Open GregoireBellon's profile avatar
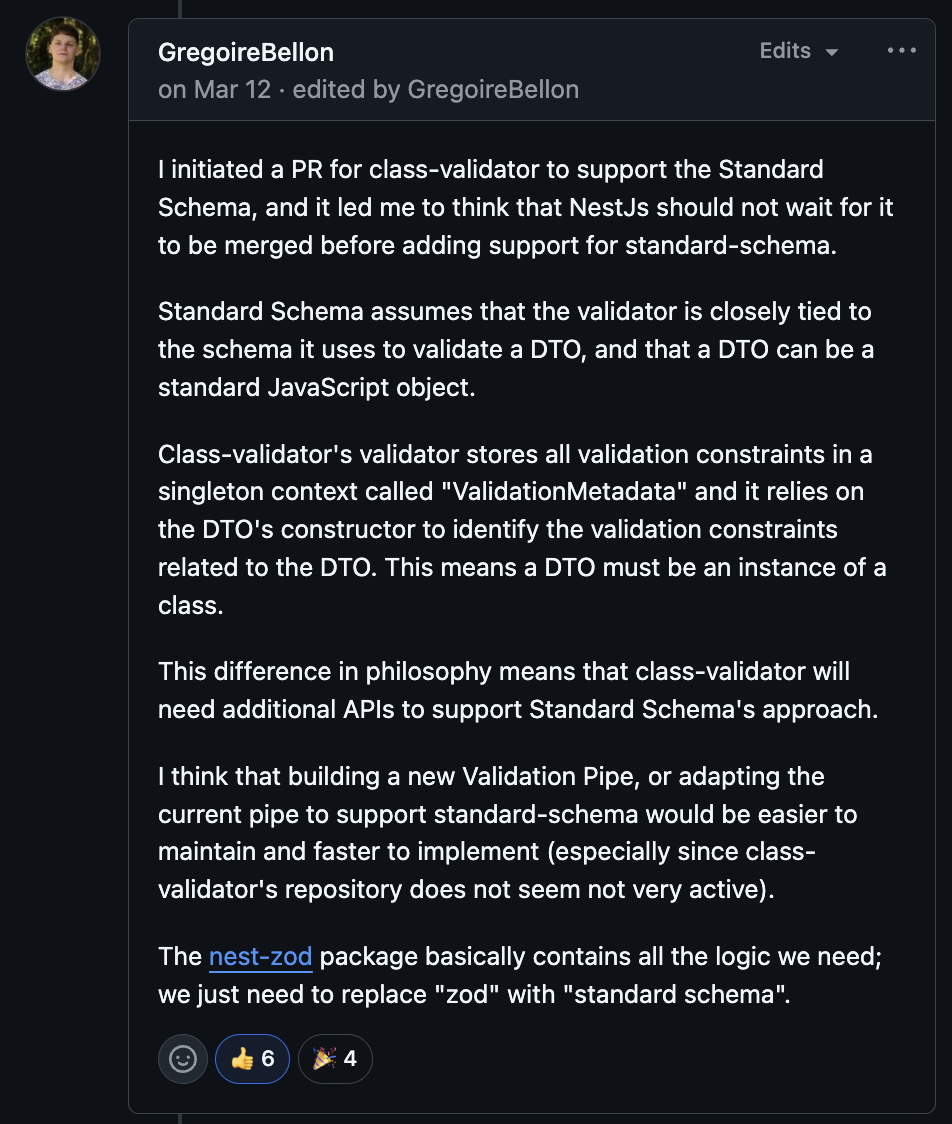 coord(62,54)
